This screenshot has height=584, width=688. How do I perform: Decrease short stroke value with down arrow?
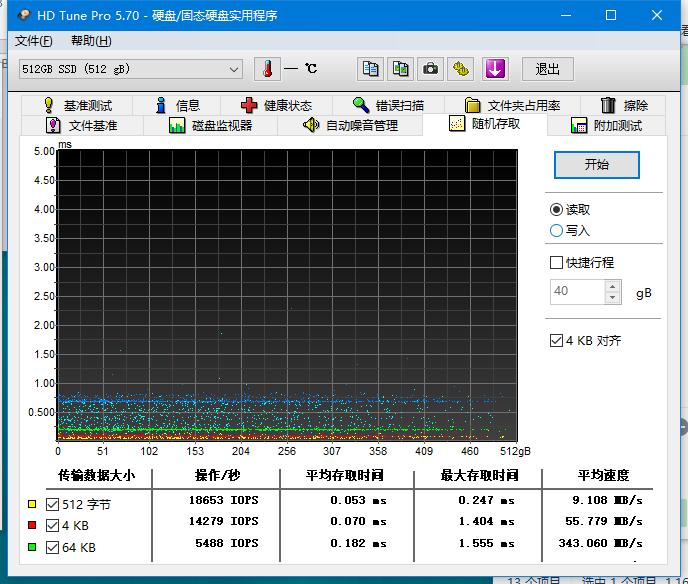click(x=613, y=297)
